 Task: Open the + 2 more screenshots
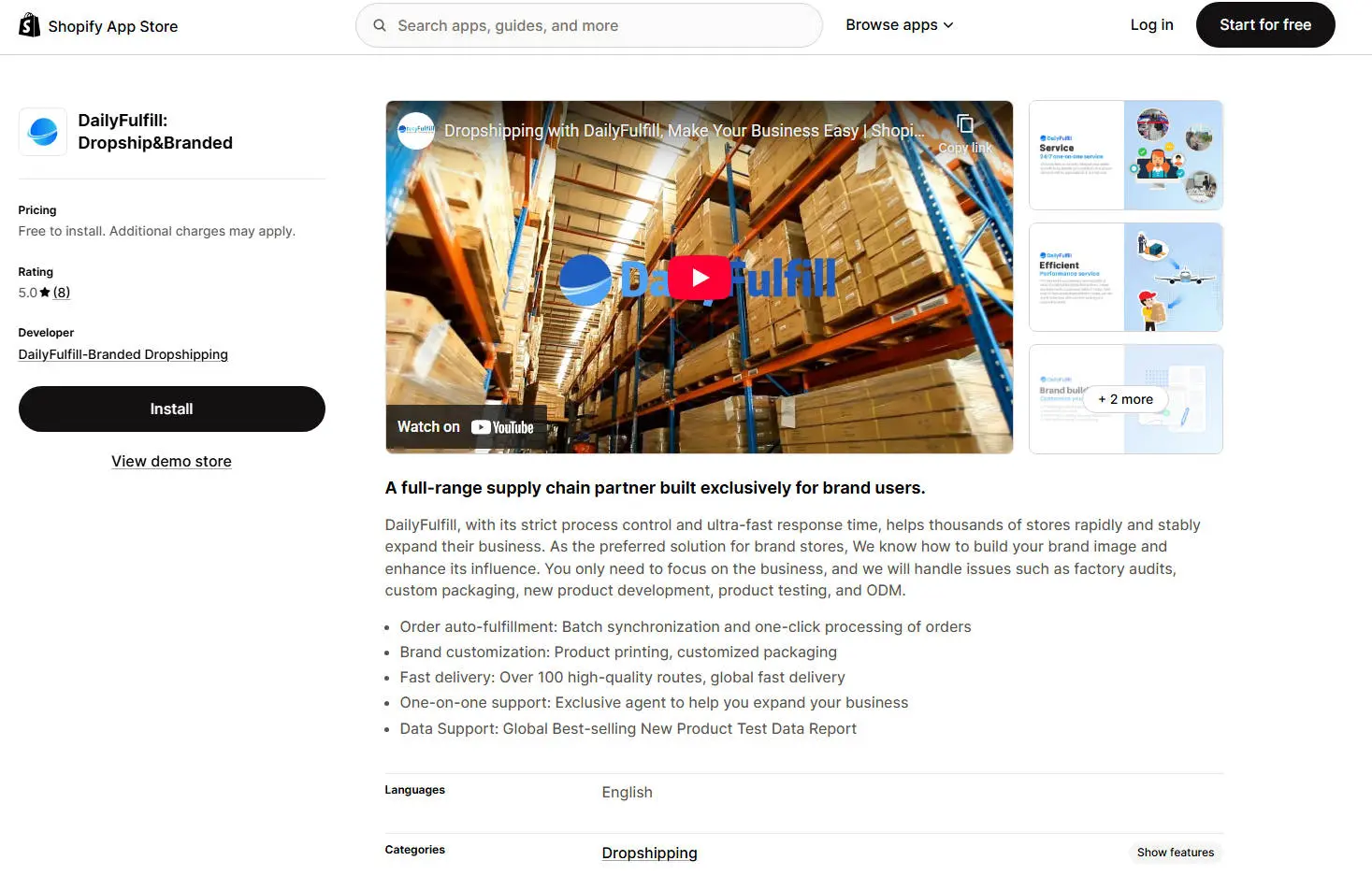1126,399
